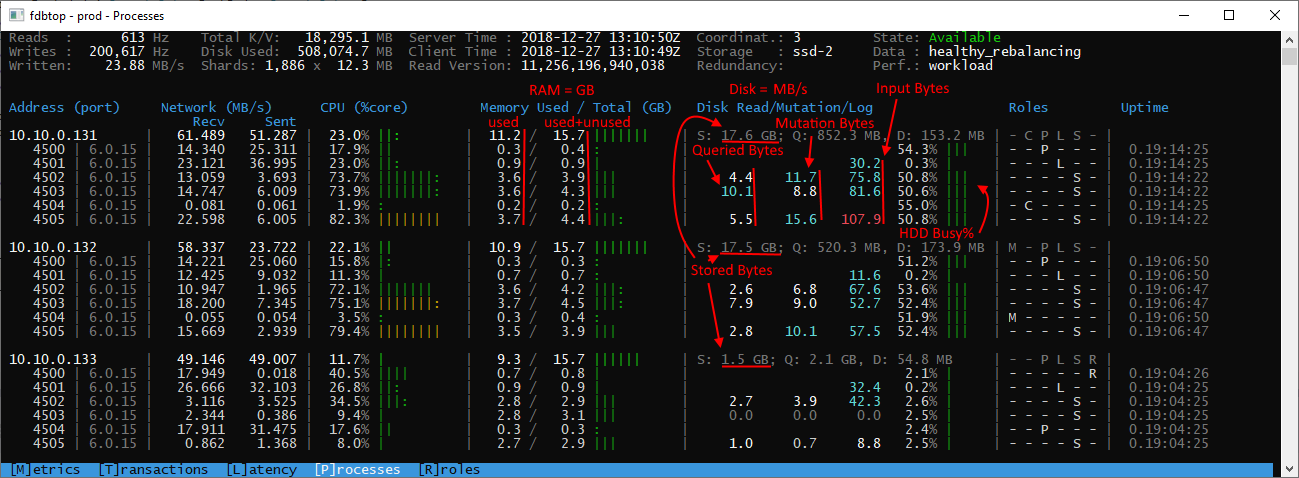Click the 'Uptime' column header

[x=1144, y=107]
